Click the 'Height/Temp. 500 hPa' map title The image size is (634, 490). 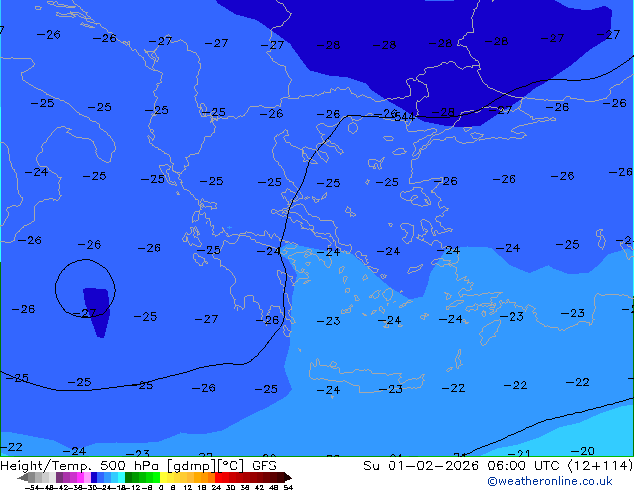pyautogui.click(x=80, y=466)
